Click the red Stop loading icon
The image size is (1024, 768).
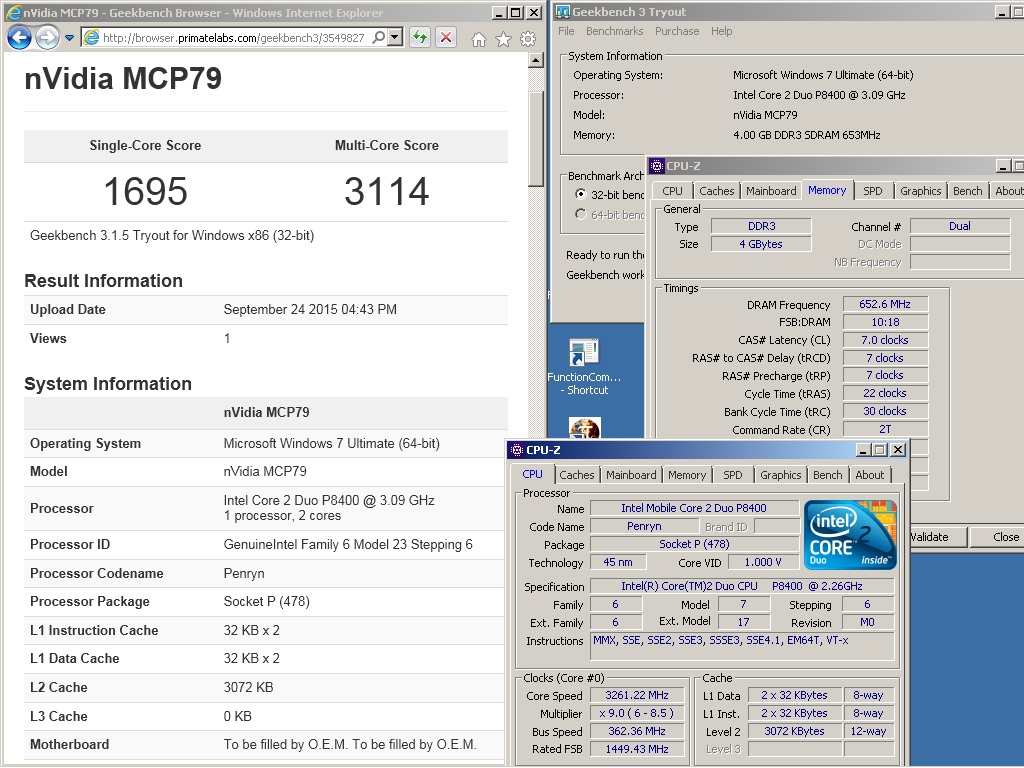coord(446,38)
